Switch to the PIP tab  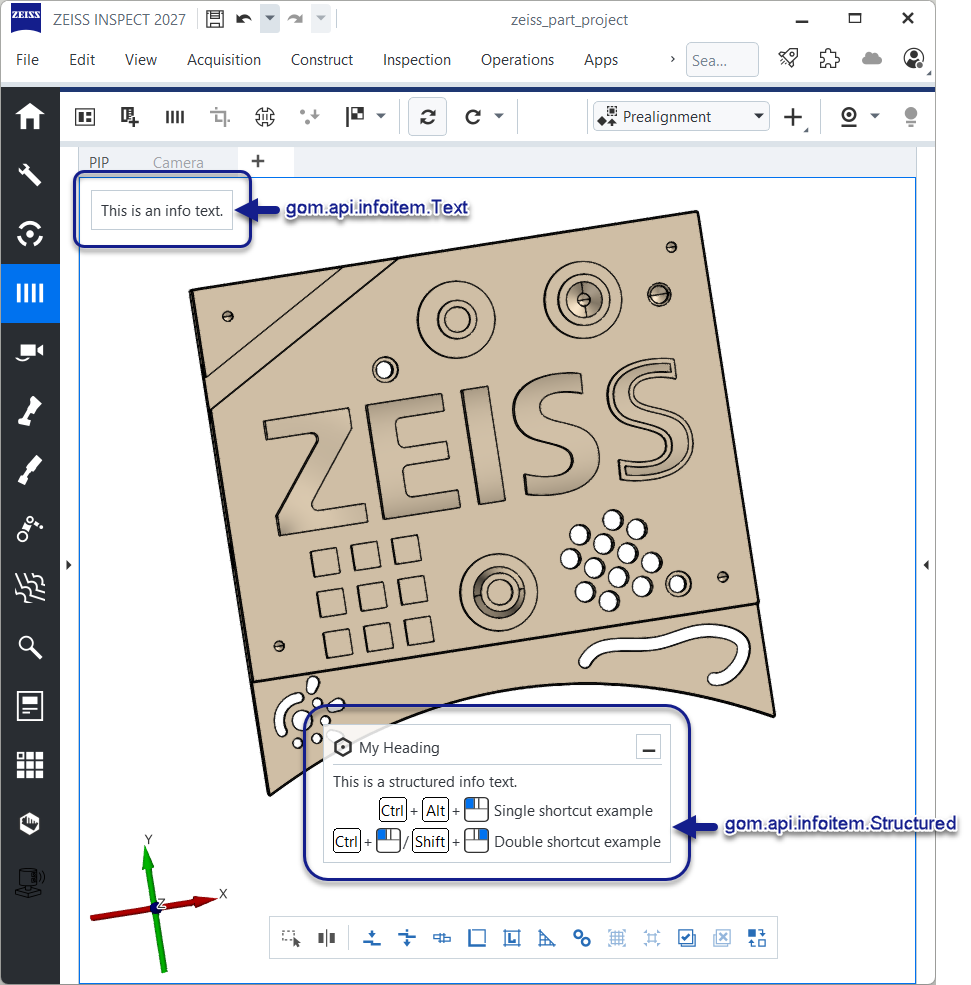(x=99, y=162)
